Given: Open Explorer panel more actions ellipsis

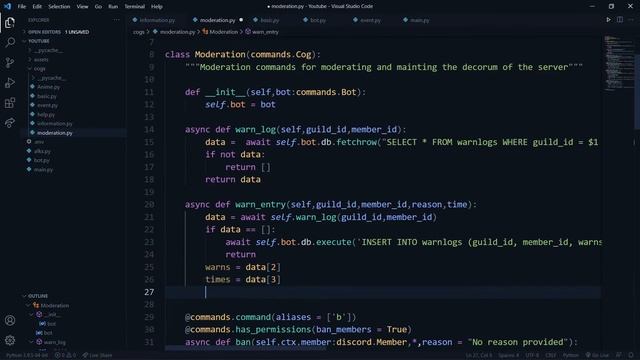Looking at the screenshot, I should pos(117,20).
